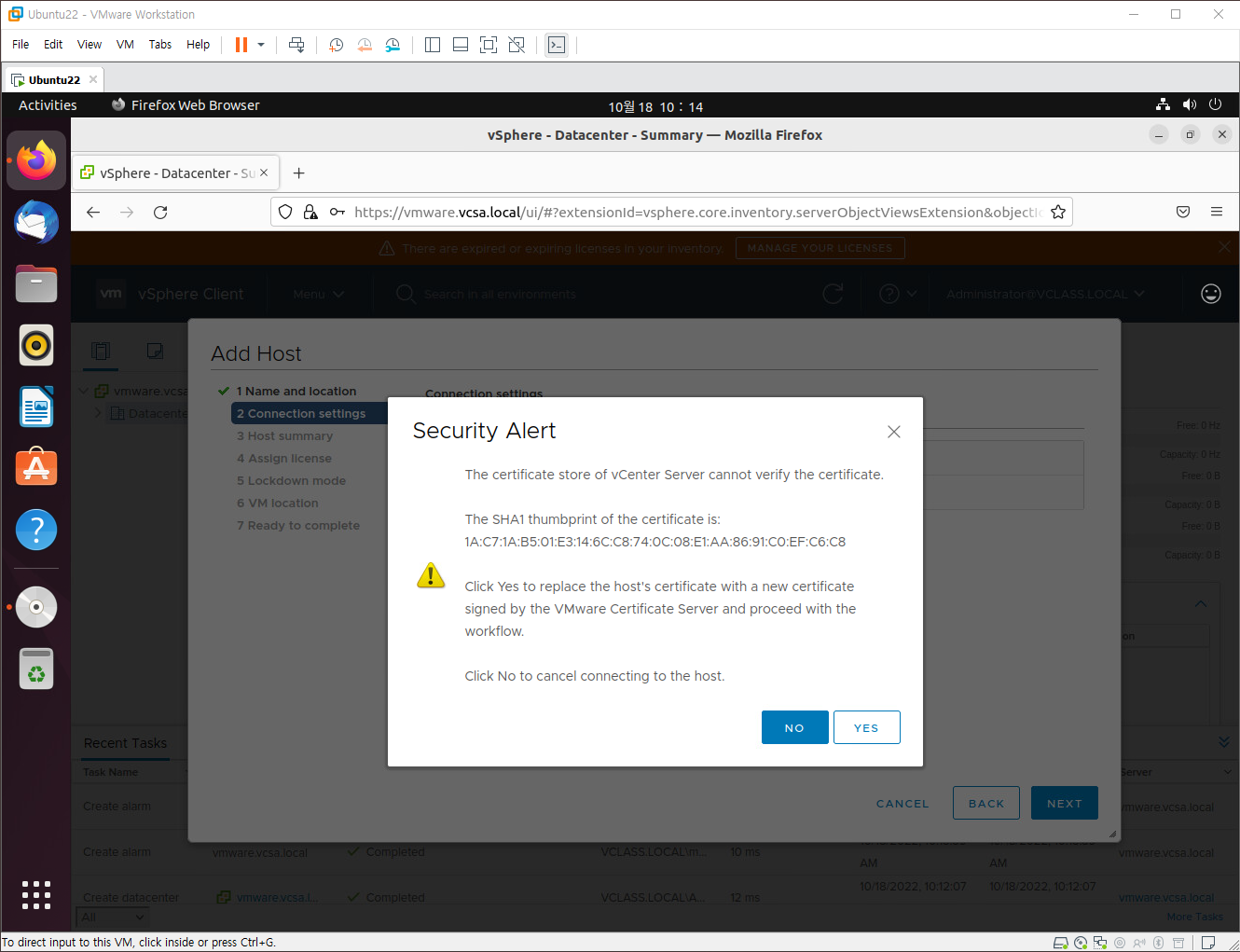This screenshot has width=1240, height=952.
Task: Open Thunderbird Mail from dock
Action: pos(36,222)
